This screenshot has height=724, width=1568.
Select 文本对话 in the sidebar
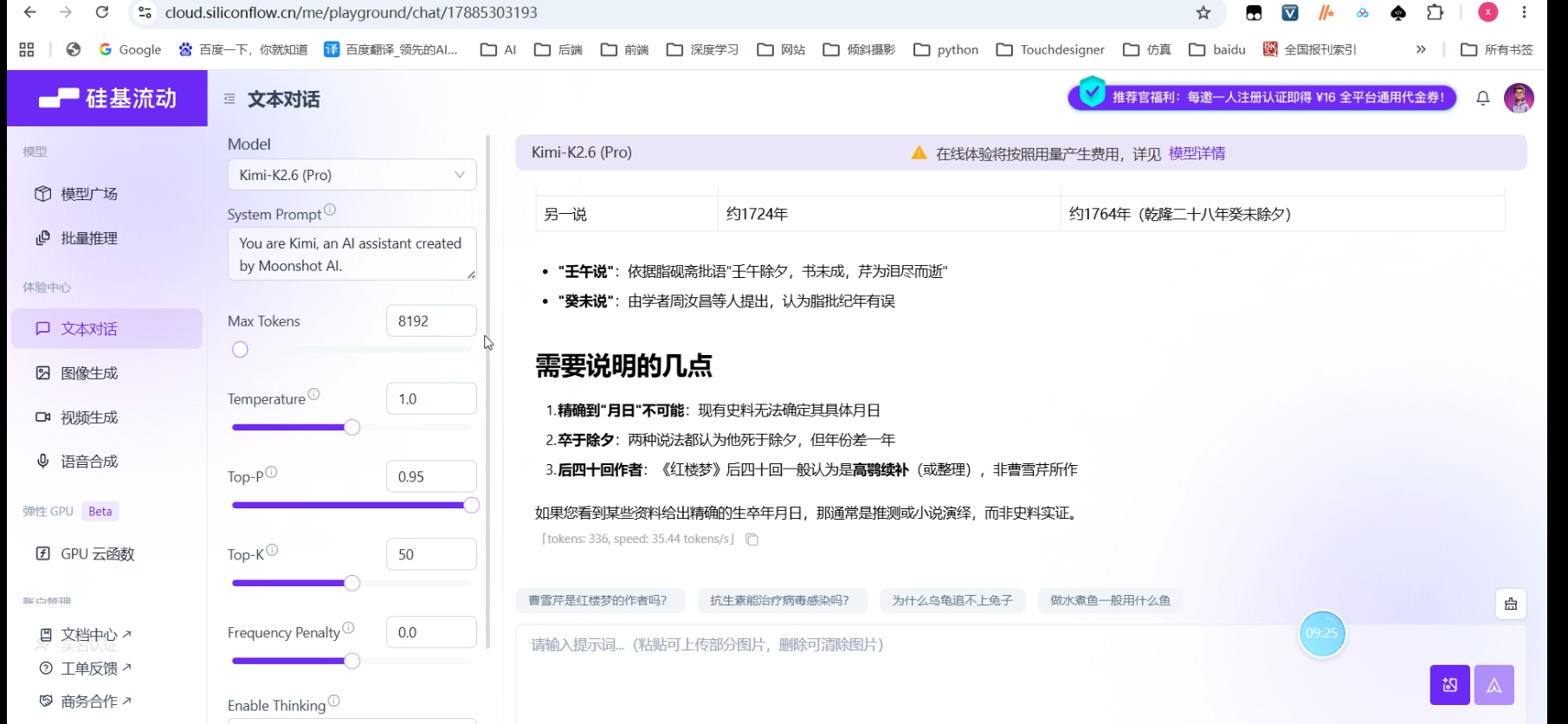[x=107, y=329]
